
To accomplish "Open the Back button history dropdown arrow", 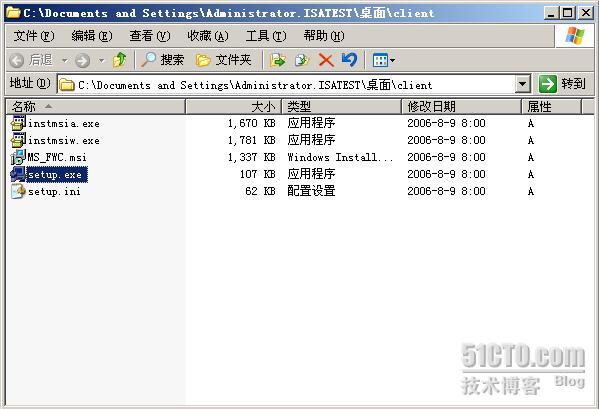I will [x=65, y=60].
